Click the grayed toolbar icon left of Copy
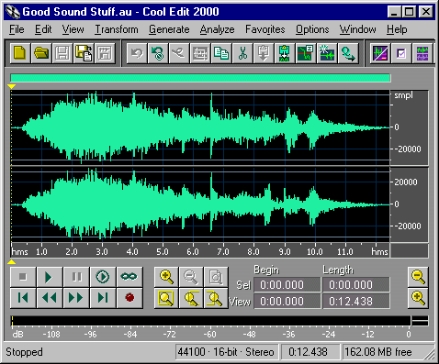 click(200, 53)
